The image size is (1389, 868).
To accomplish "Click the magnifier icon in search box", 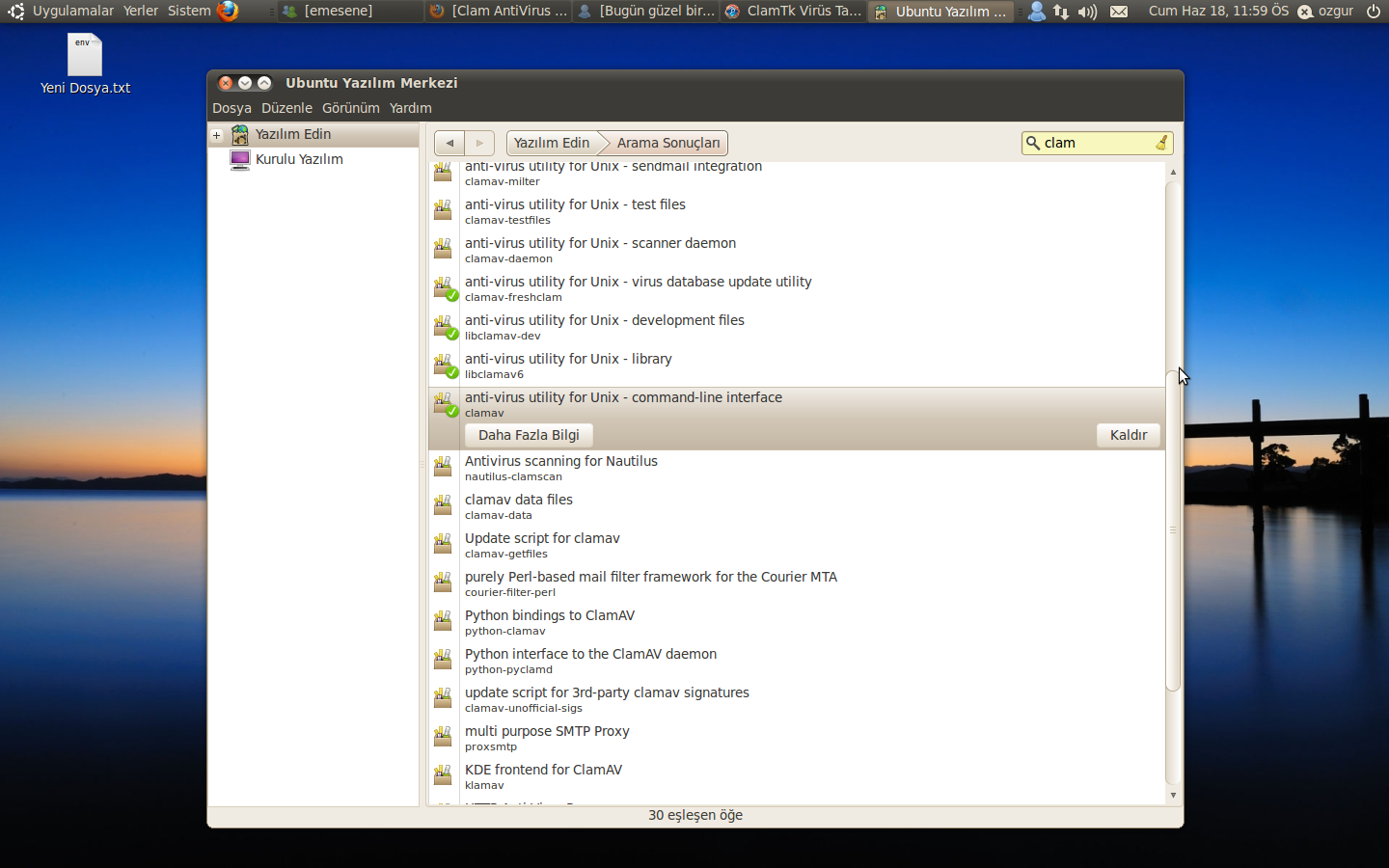I will [1033, 143].
